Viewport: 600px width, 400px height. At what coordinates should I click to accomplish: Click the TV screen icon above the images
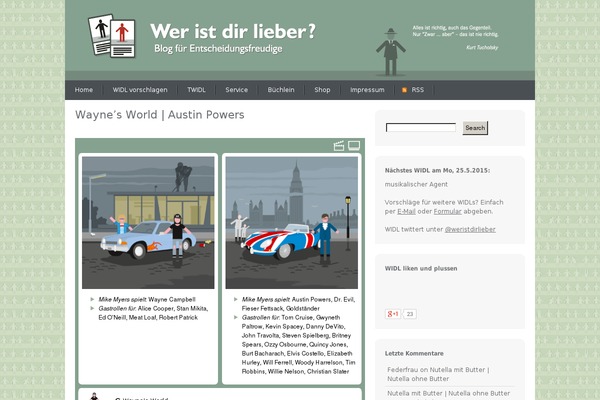[354, 145]
